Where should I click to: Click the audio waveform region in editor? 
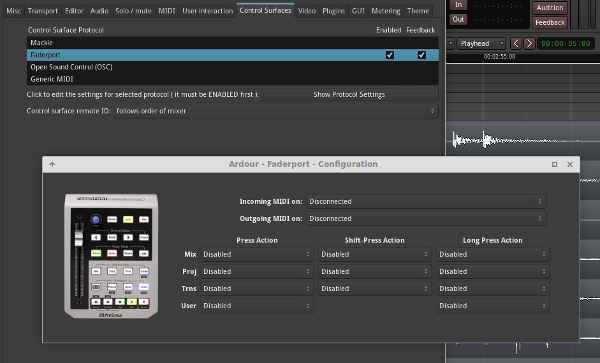click(523, 140)
